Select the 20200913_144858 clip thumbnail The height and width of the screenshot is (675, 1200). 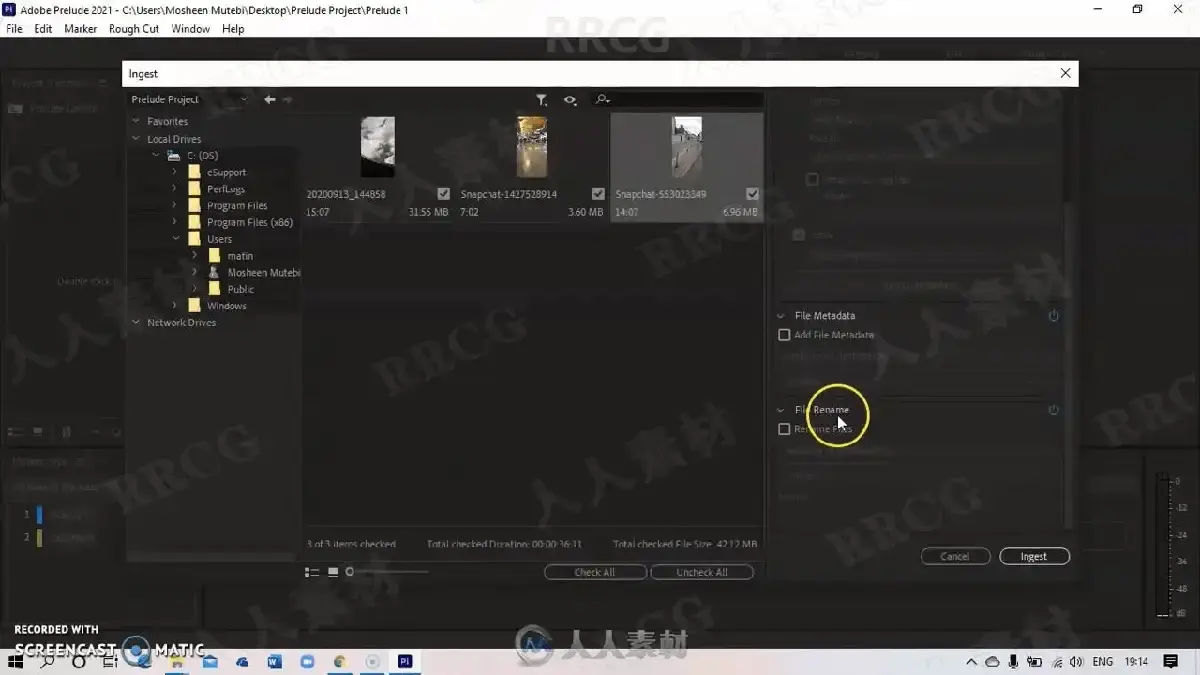coord(378,147)
